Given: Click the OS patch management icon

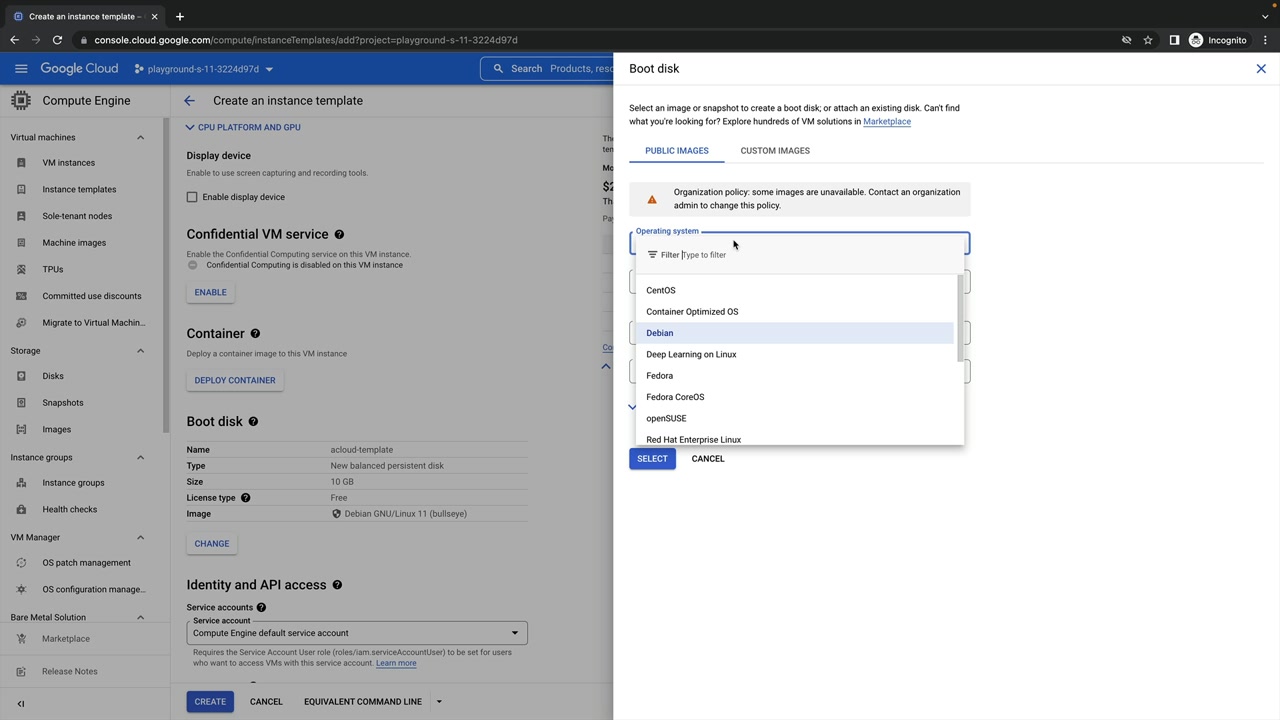Looking at the screenshot, I should tap(21, 563).
